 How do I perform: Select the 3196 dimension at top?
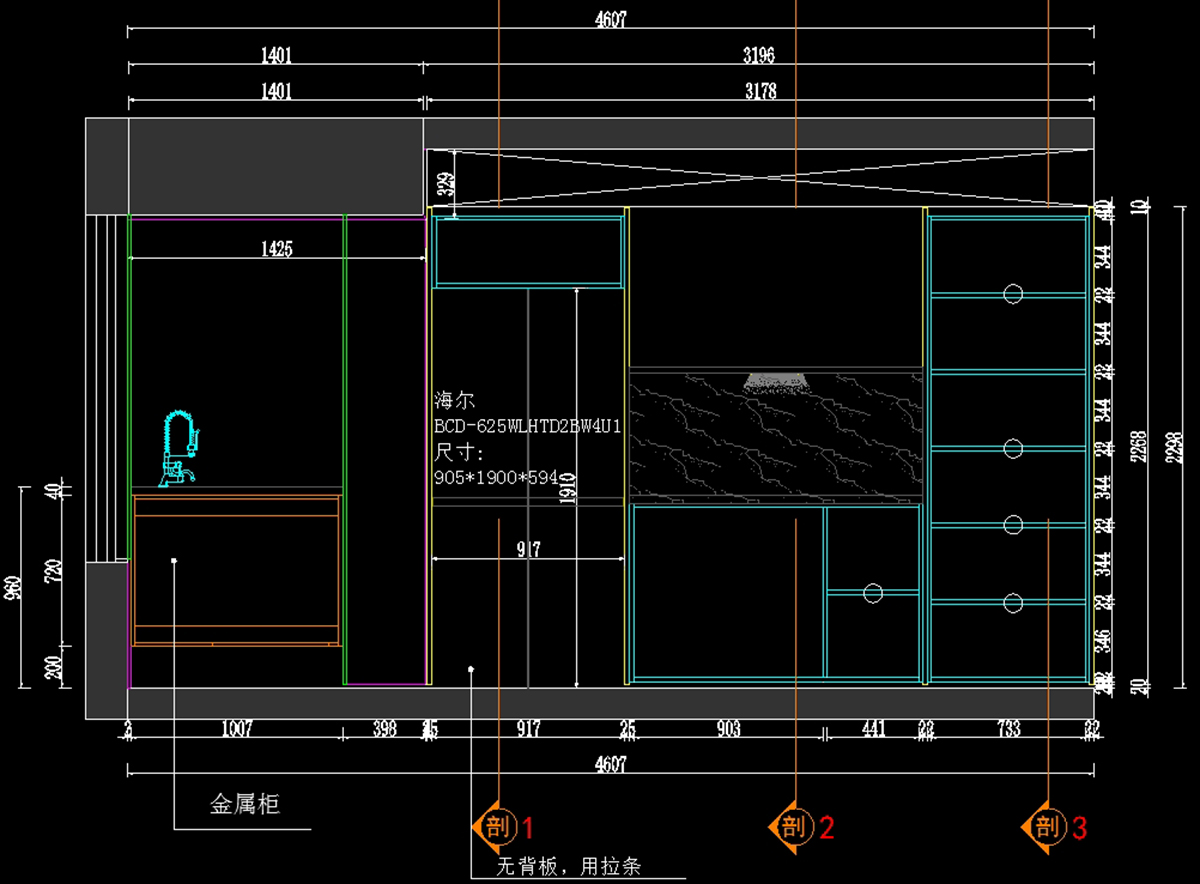coord(758,55)
